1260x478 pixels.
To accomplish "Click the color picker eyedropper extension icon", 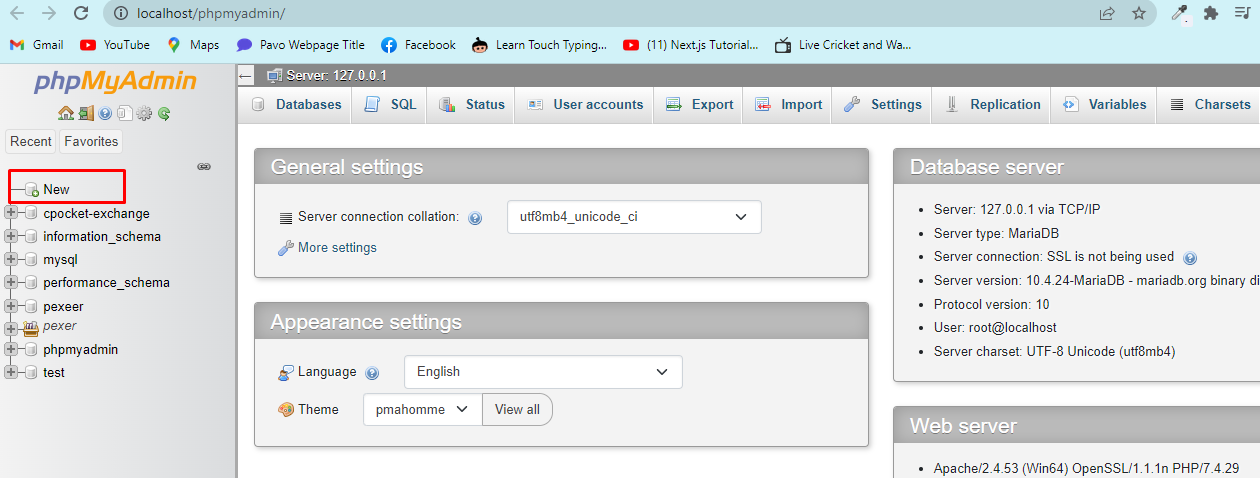I will [1180, 13].
